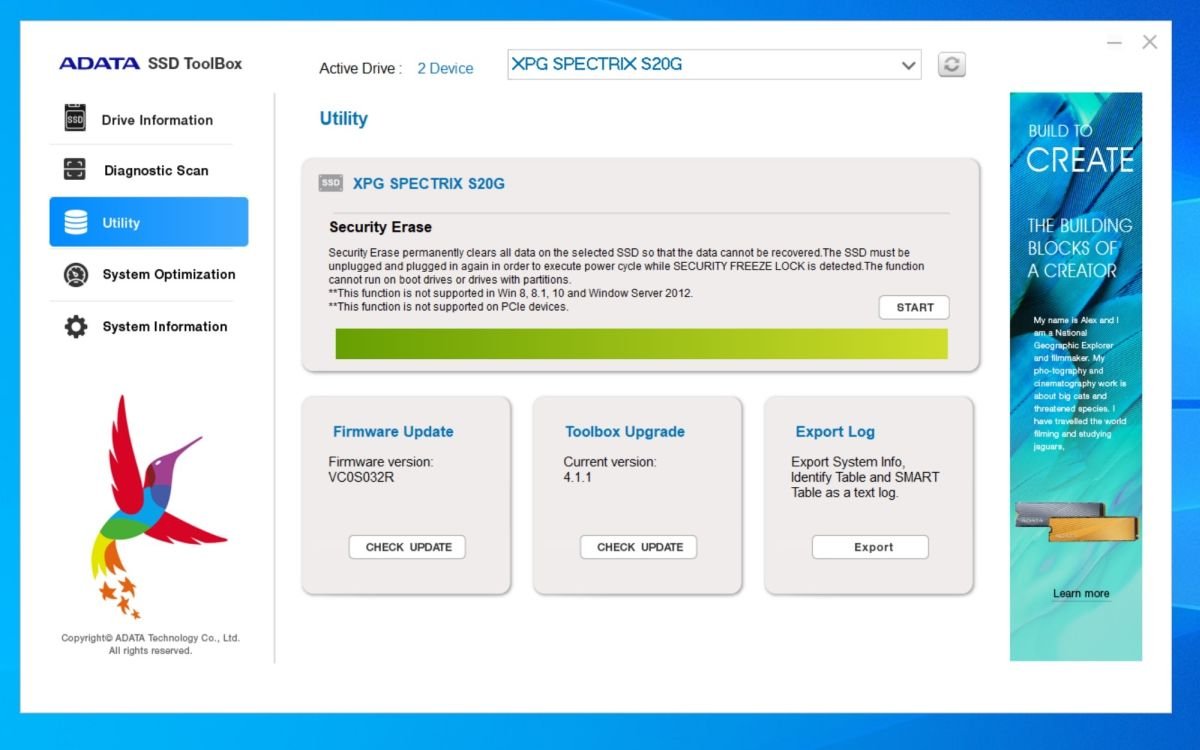Click the Security Erase green progress bar

[x=641, y=343]
